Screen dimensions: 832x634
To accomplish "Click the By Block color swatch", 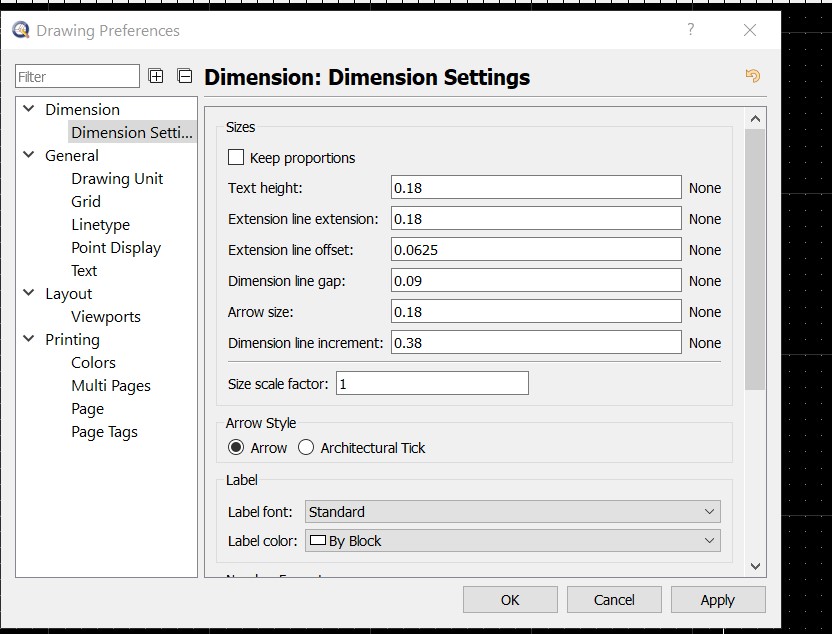I will [317, 540].
